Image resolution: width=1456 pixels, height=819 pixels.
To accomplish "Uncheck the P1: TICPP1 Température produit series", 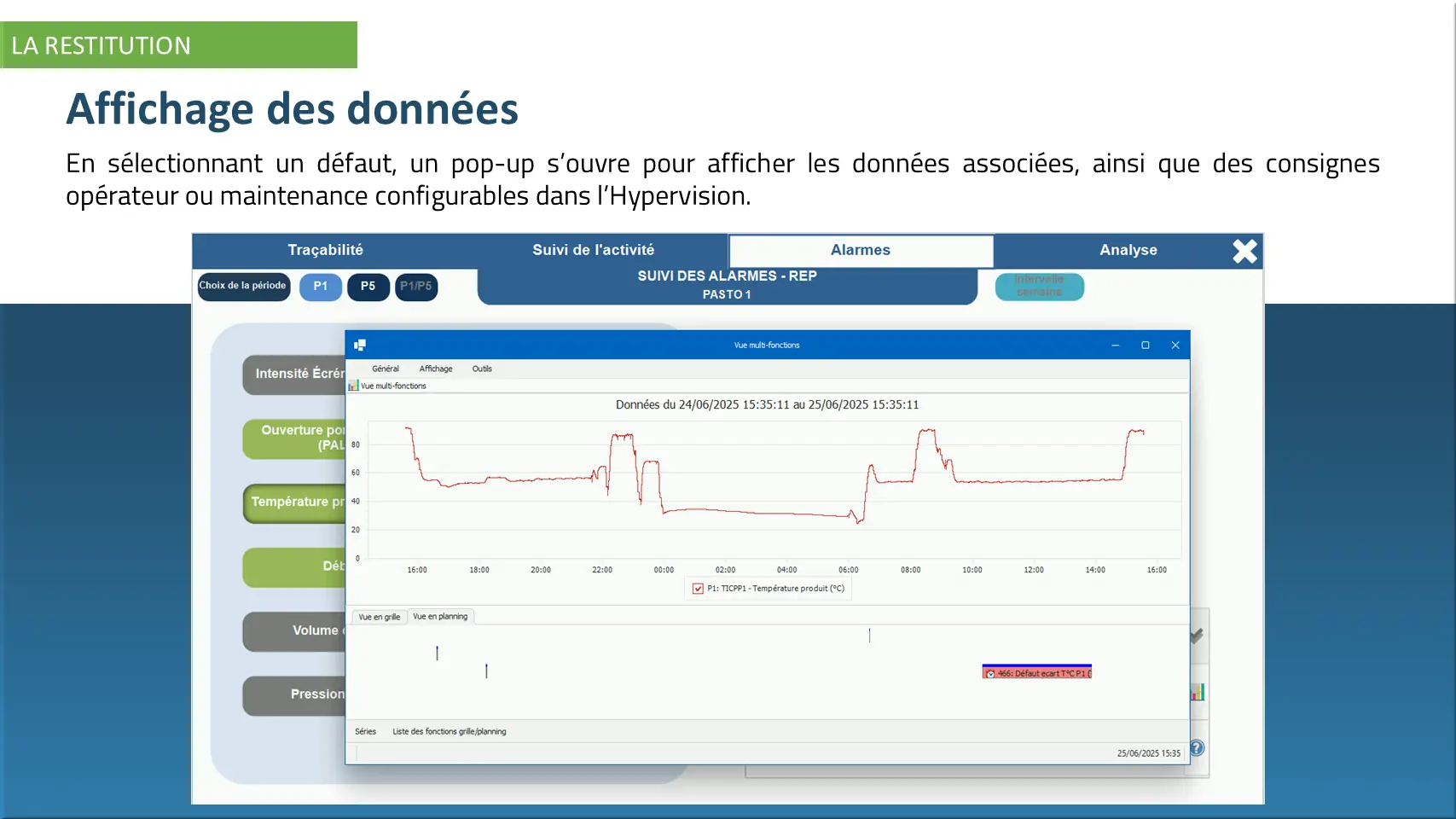I will pyautogui.click(x=698, y=589).
